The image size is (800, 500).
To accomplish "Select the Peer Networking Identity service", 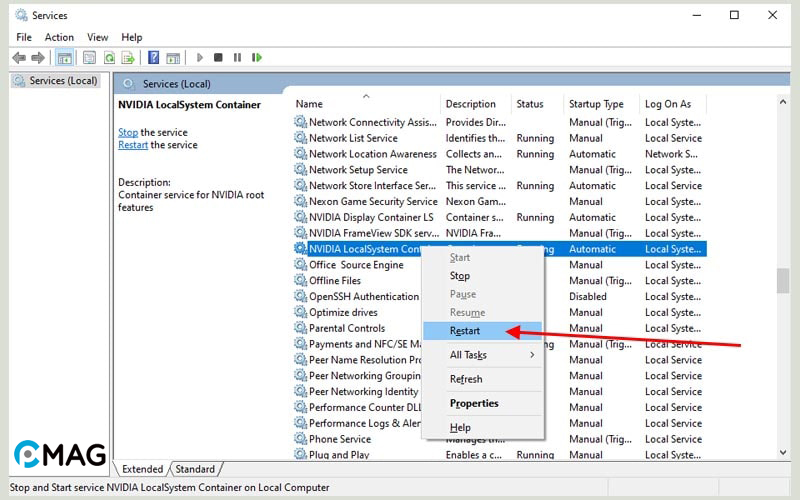I will click(x=363, y=391).
